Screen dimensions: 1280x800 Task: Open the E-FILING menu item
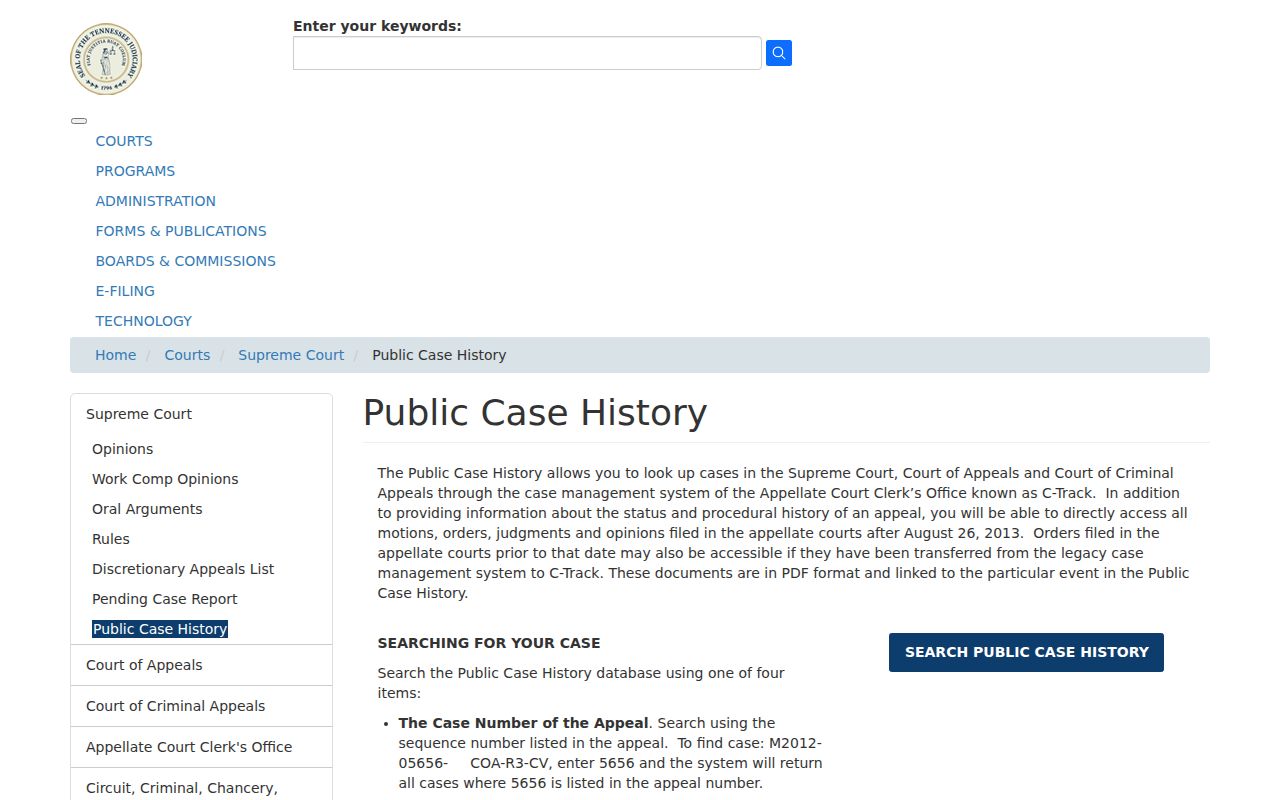(125, 291)
